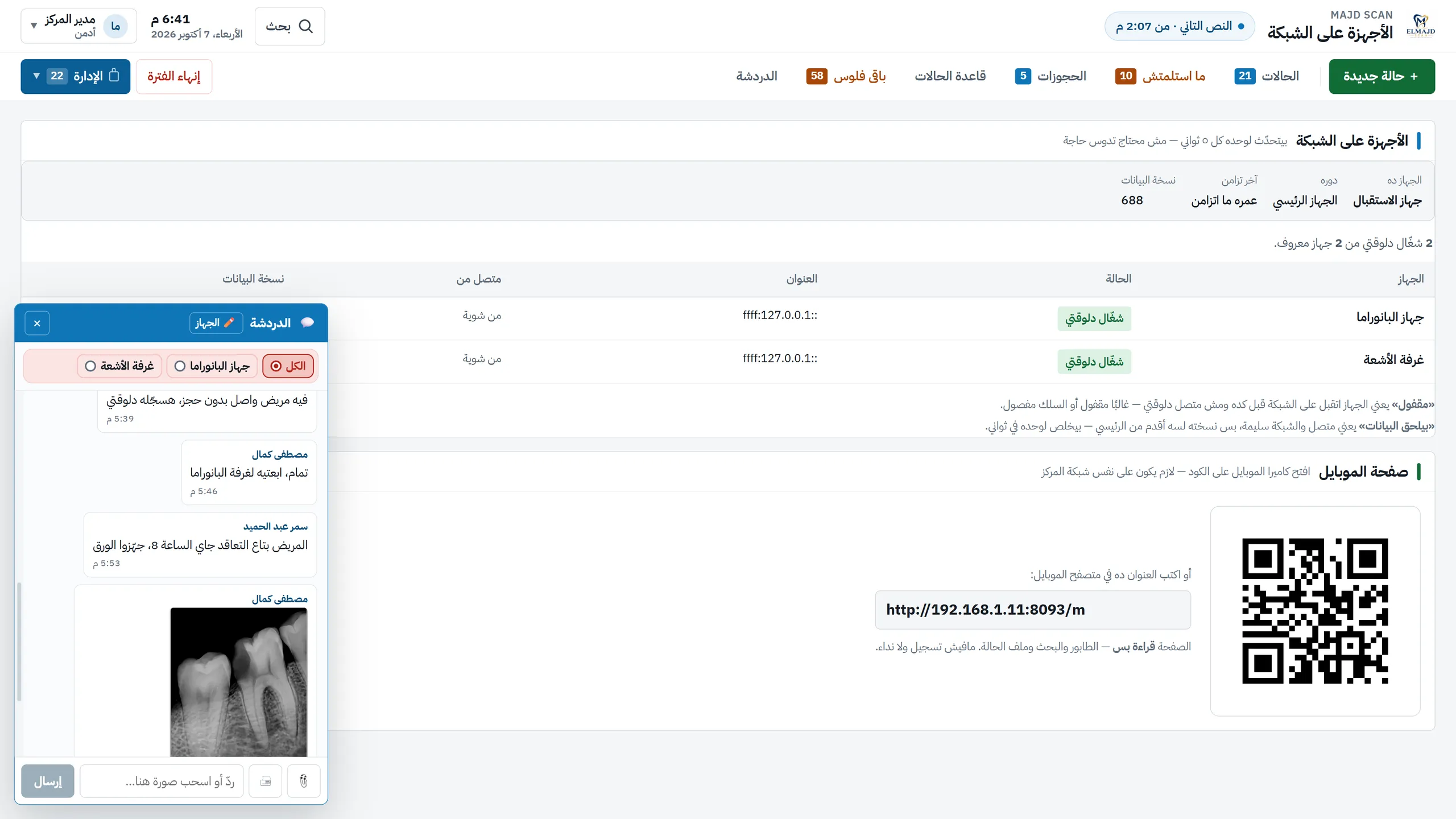The width and height of the screenshot is (1456, 819).
Task: Click the speech bubble icon in chat header
Action: coord(308,322)
